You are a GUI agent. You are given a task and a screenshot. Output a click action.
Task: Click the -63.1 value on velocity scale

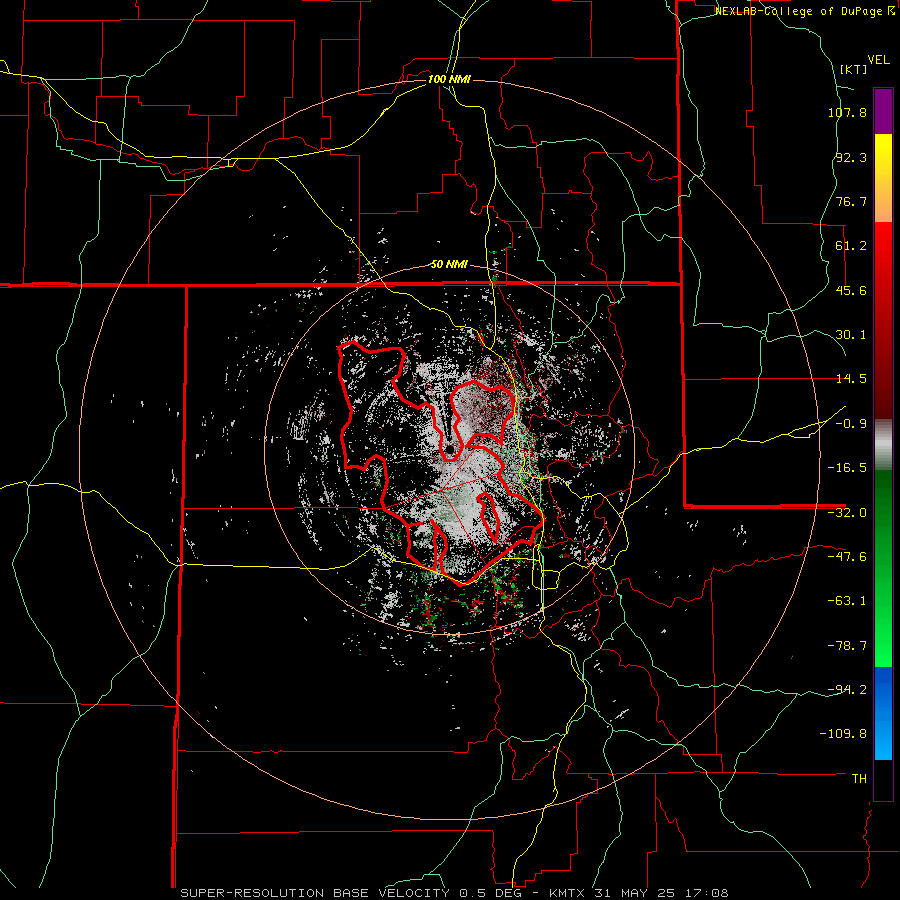tap(847, 601)
